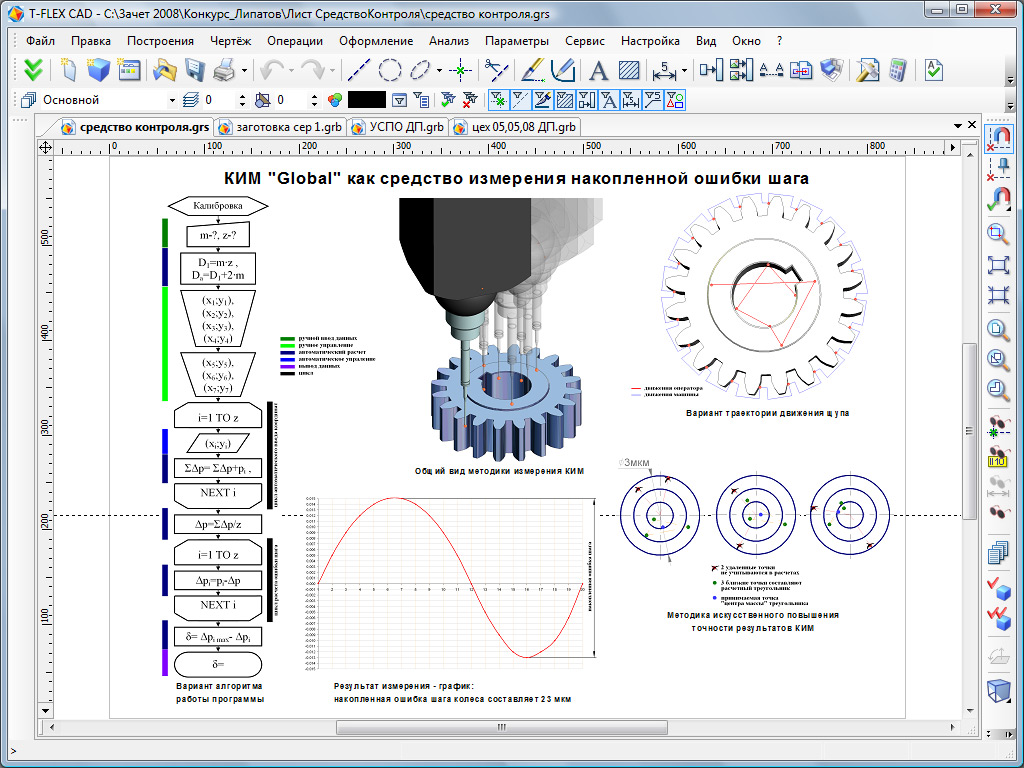Viewport: 1024px width, 768px height.
Task: Select the construction ellipse tool
Action: [x=421, y=70]
